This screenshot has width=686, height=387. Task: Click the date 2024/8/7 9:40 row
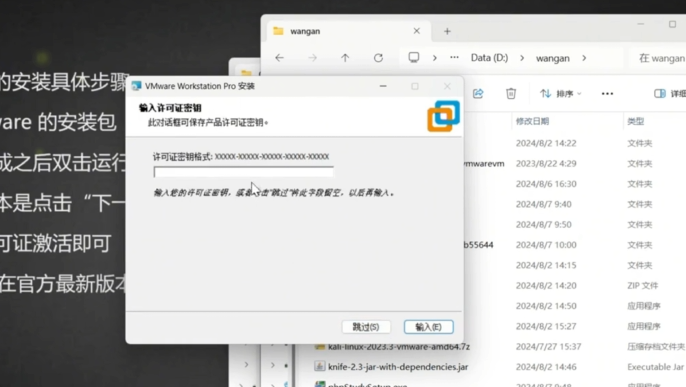click(x=543, y=204)
